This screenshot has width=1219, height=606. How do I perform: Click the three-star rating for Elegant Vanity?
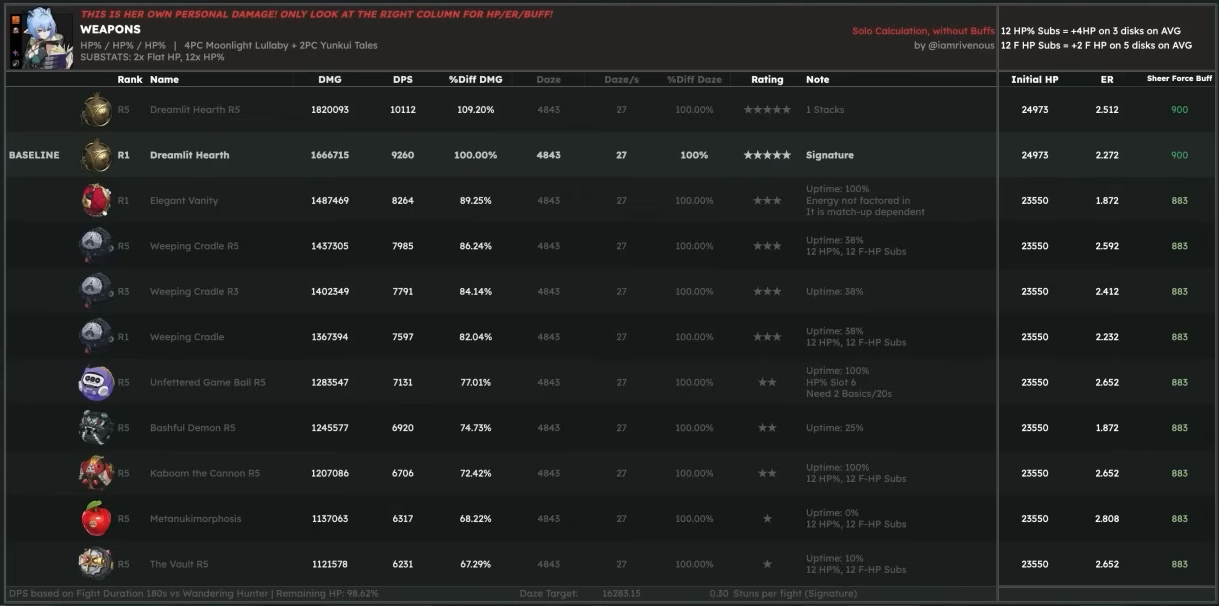767,200
